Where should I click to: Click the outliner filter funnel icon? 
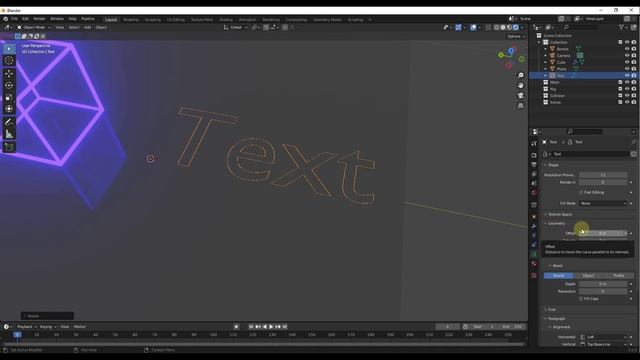tap(621, 27)
